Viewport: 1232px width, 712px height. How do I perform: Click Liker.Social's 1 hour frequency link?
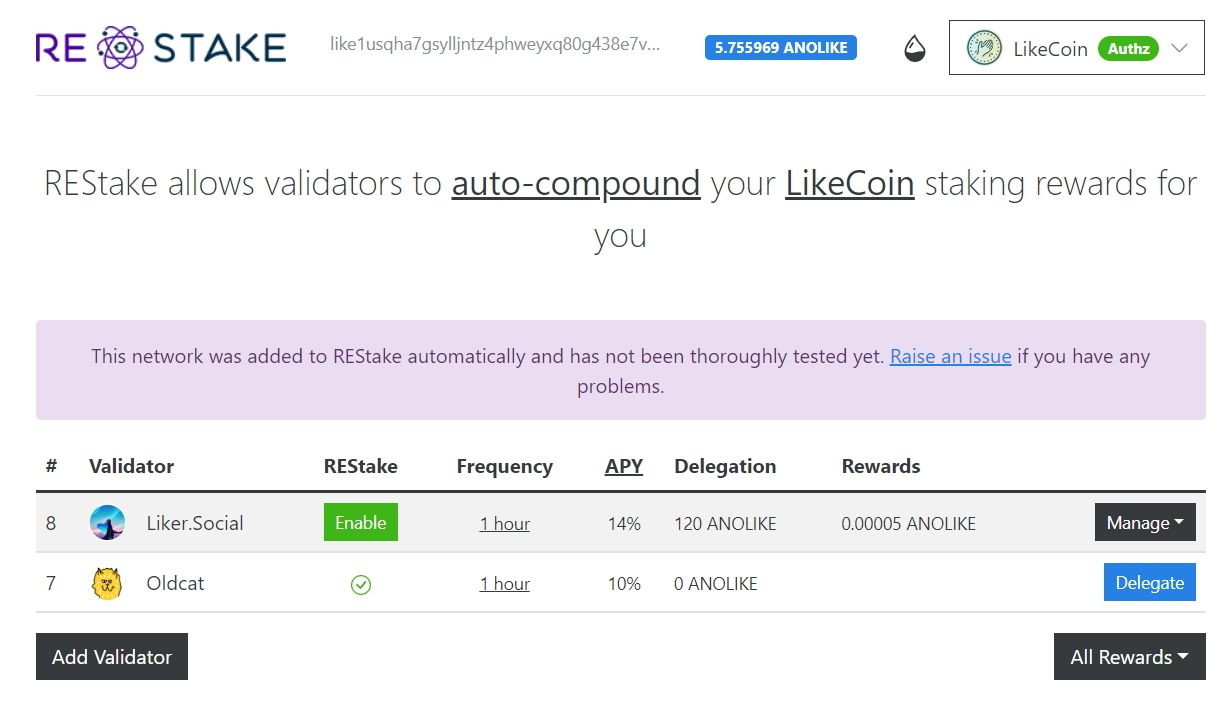(504, 524)
